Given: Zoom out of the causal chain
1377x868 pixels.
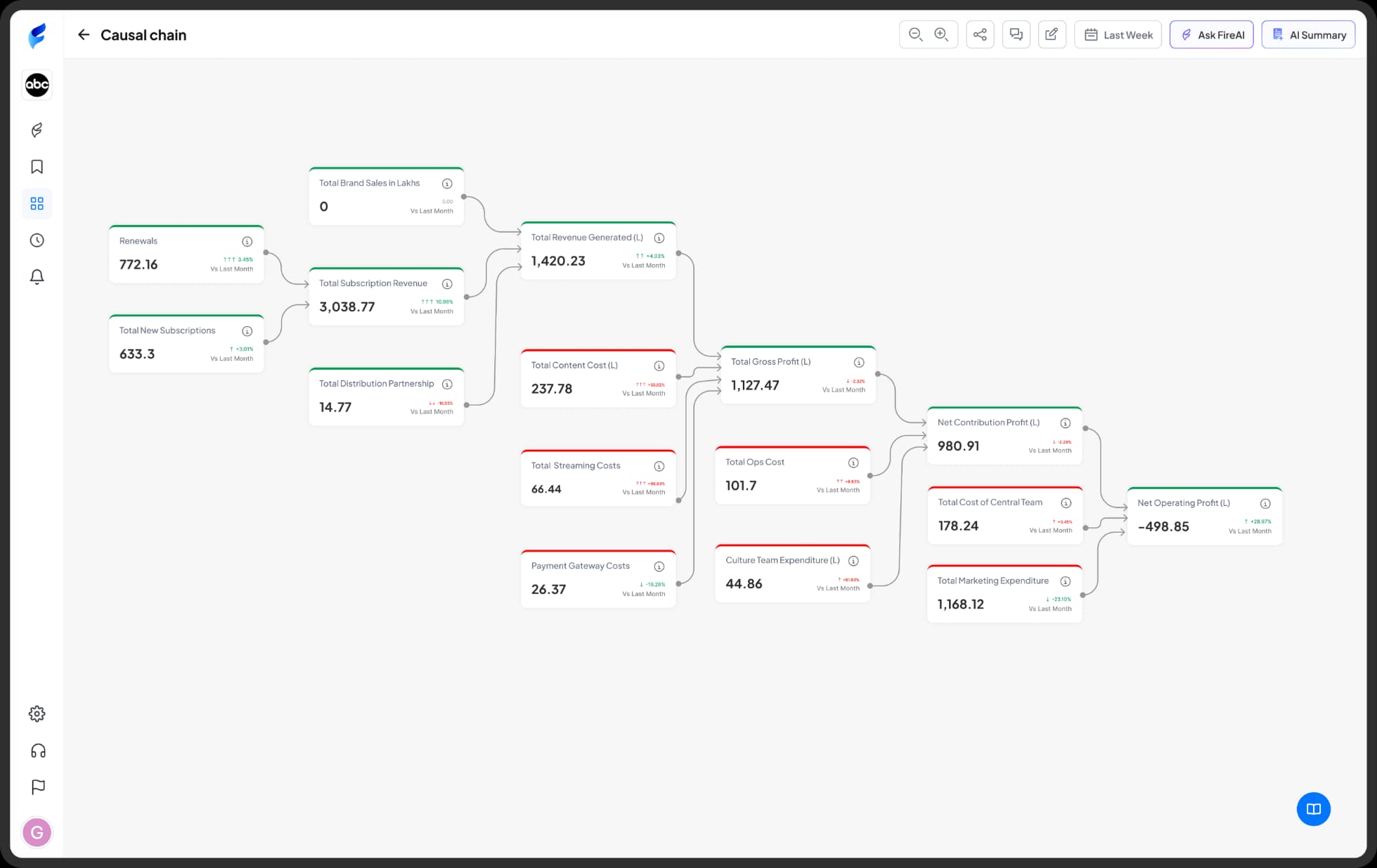Looking at the screenshot, I should pyautogui.click(x=915, y=34).
